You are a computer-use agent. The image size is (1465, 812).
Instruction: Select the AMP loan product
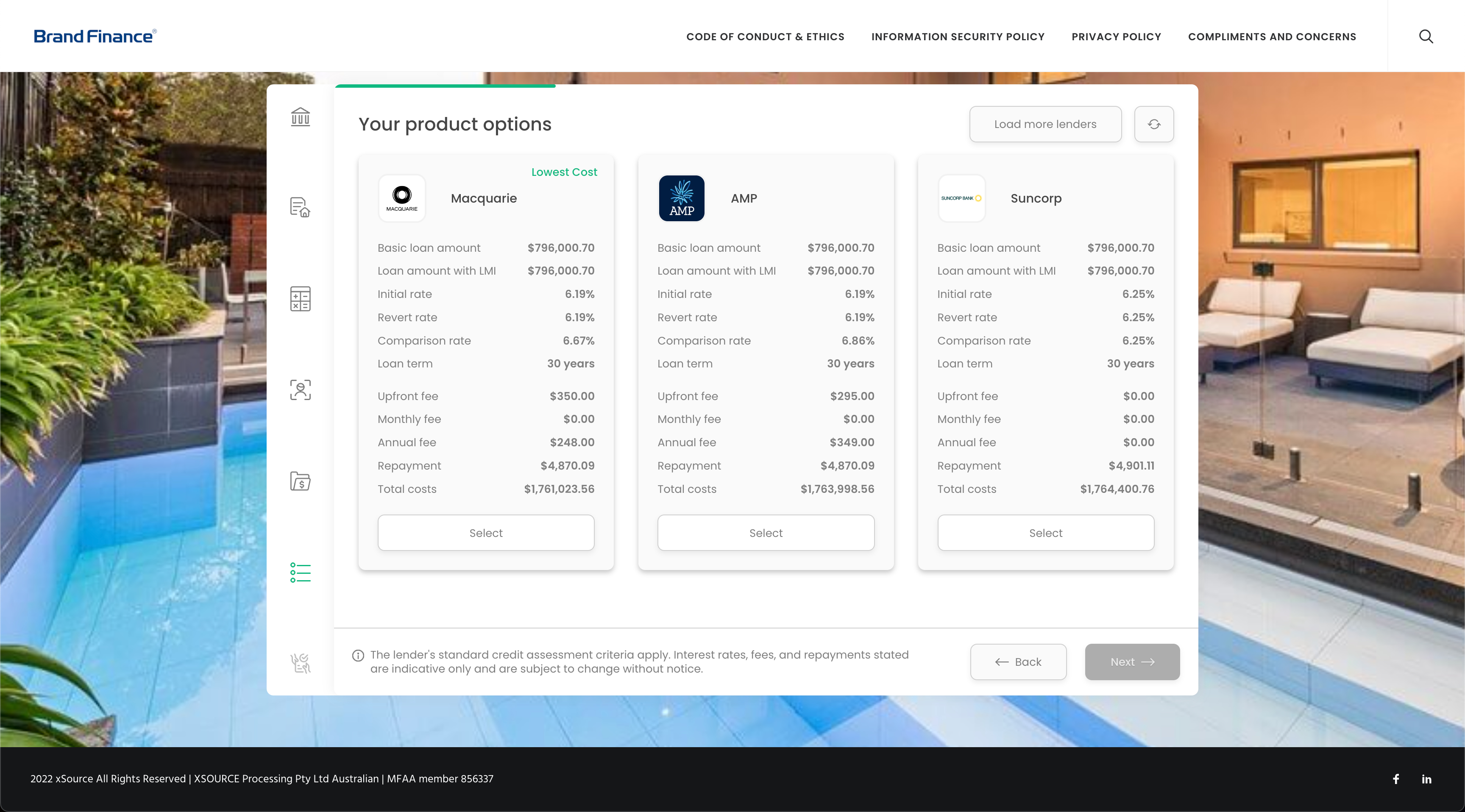pos(766,533)
